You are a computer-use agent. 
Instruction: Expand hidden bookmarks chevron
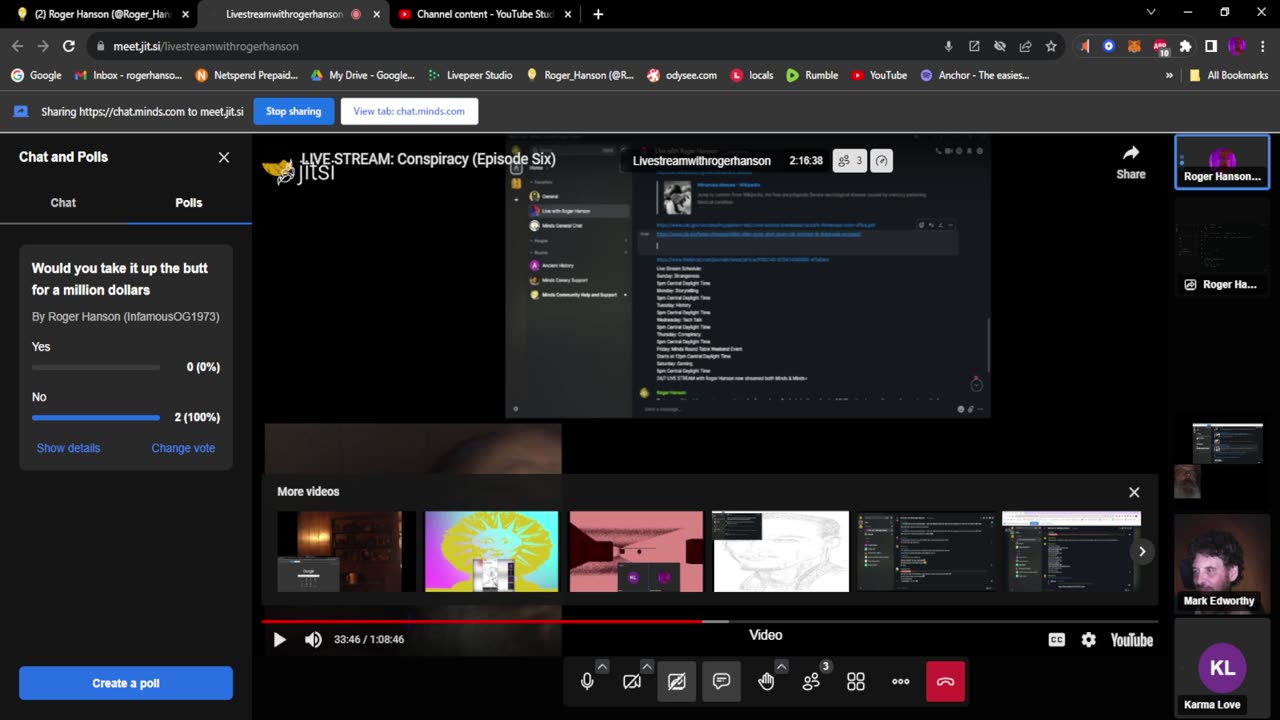click(x=1169, y=75)
